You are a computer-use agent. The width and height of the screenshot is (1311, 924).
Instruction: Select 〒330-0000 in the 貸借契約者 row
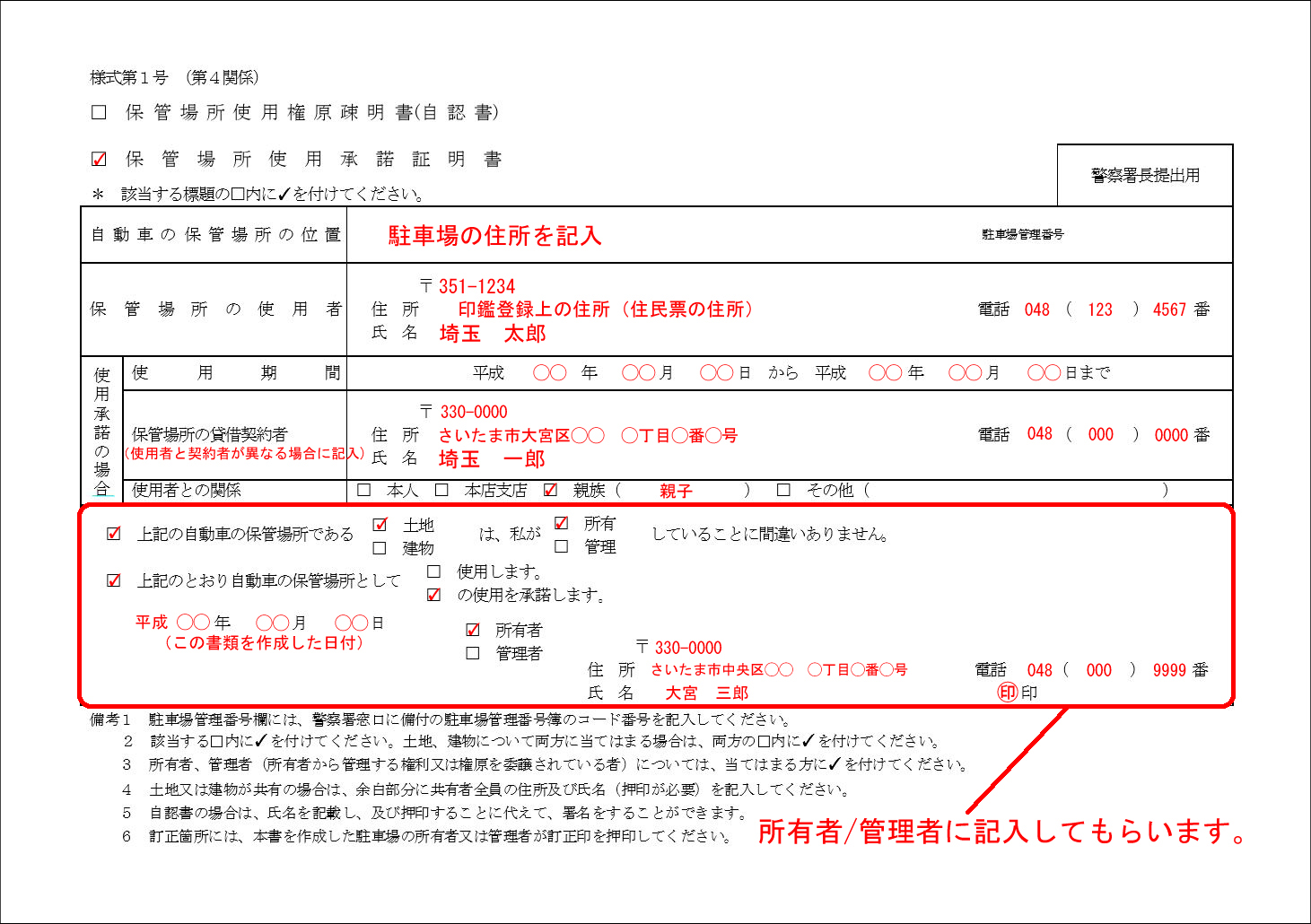pos(464,413)
